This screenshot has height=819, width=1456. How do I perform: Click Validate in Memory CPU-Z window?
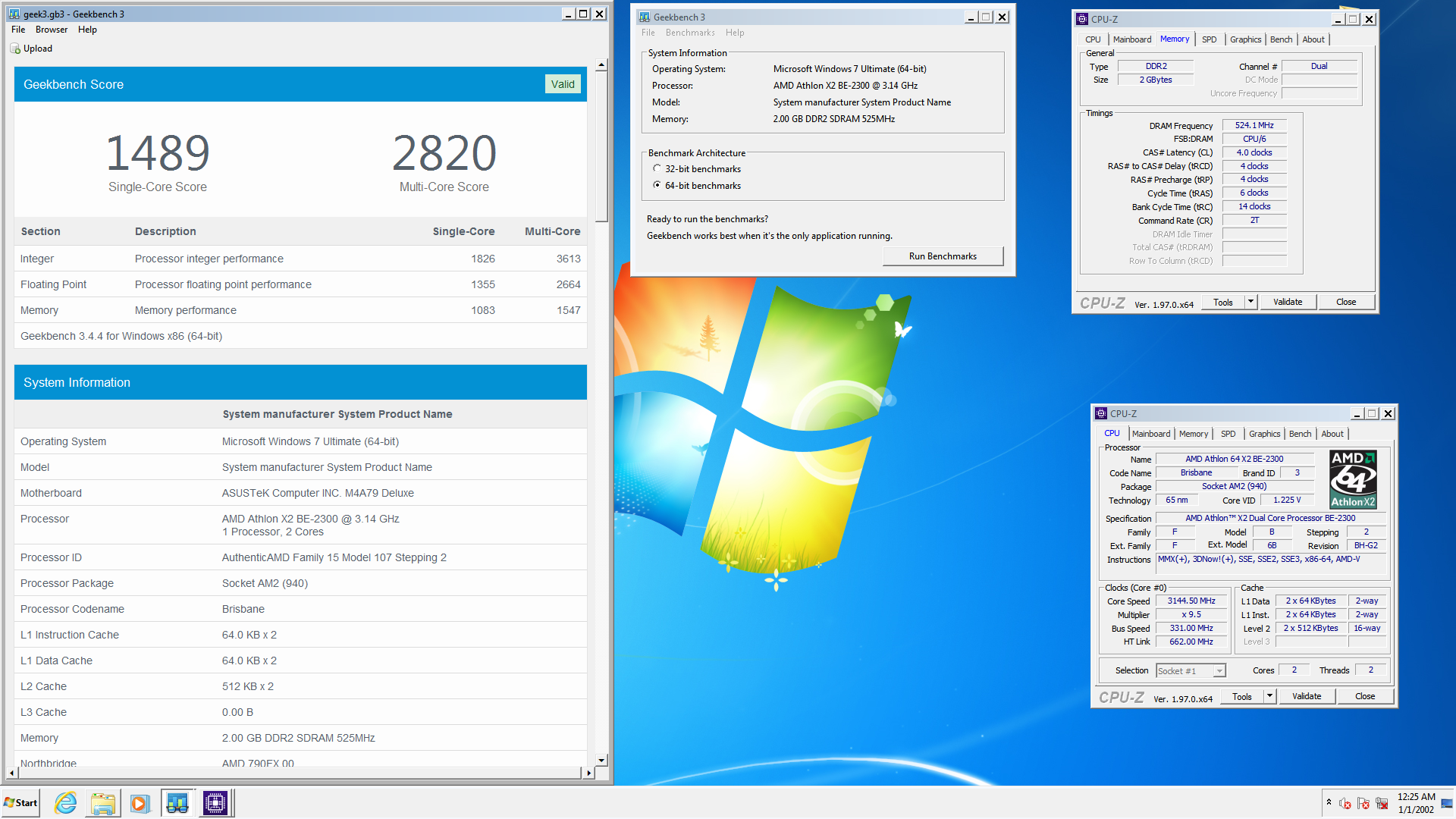1288,302
